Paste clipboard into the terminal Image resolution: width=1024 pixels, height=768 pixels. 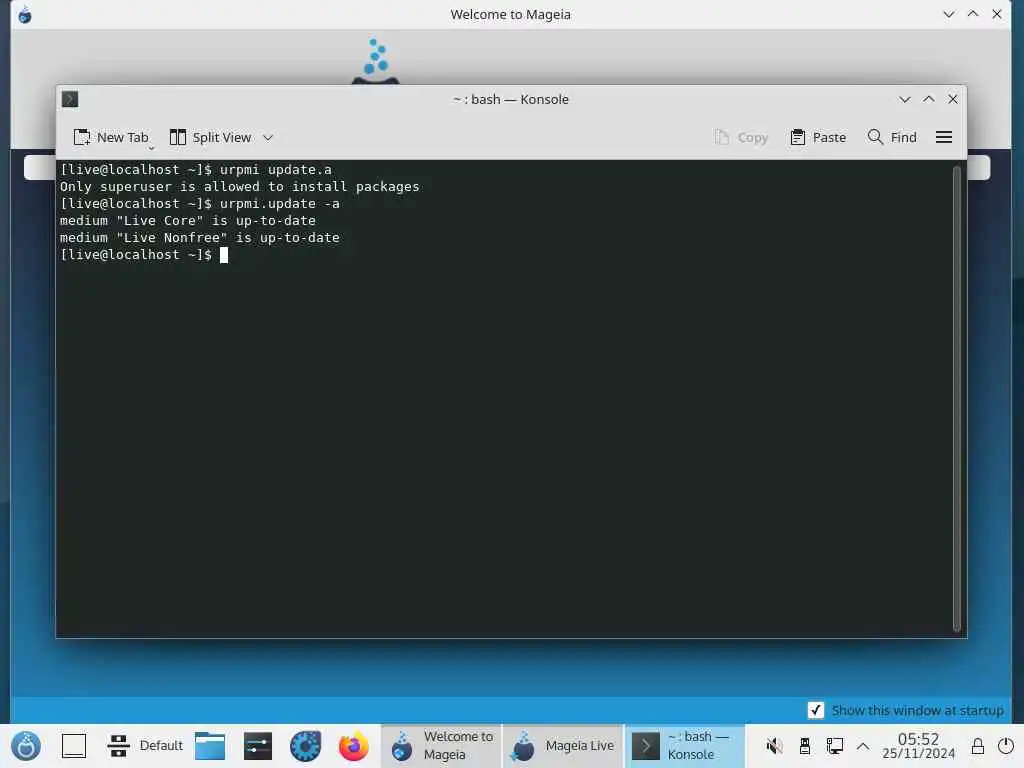(x=818, y=137)
